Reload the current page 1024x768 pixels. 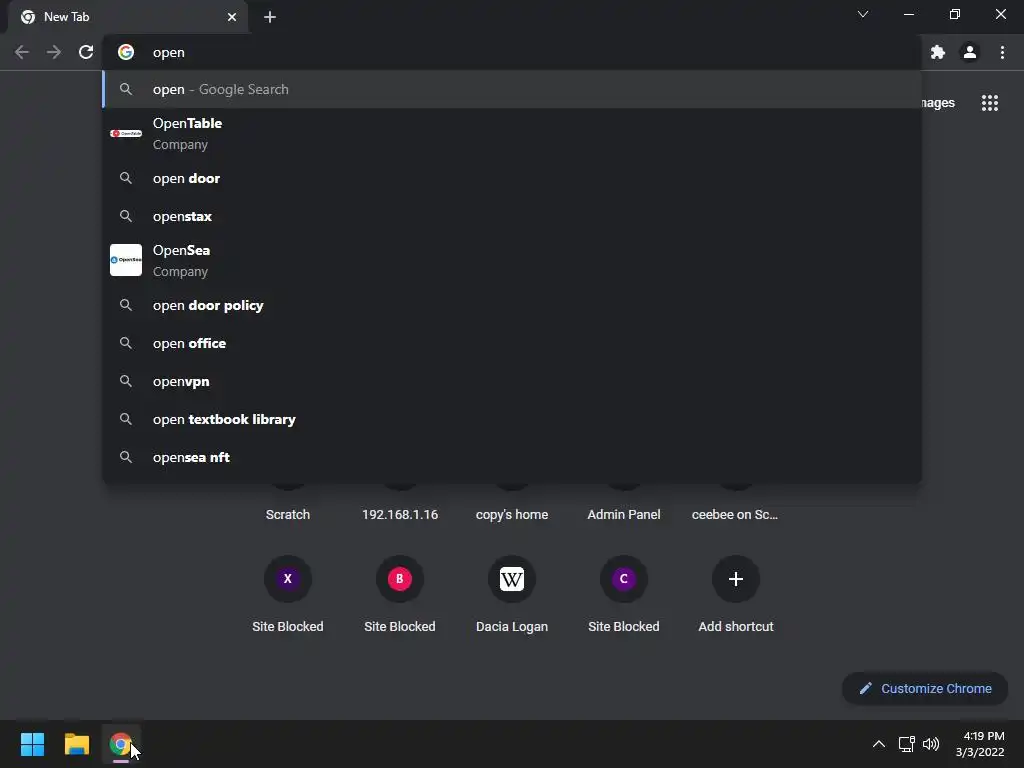point(86,52)
